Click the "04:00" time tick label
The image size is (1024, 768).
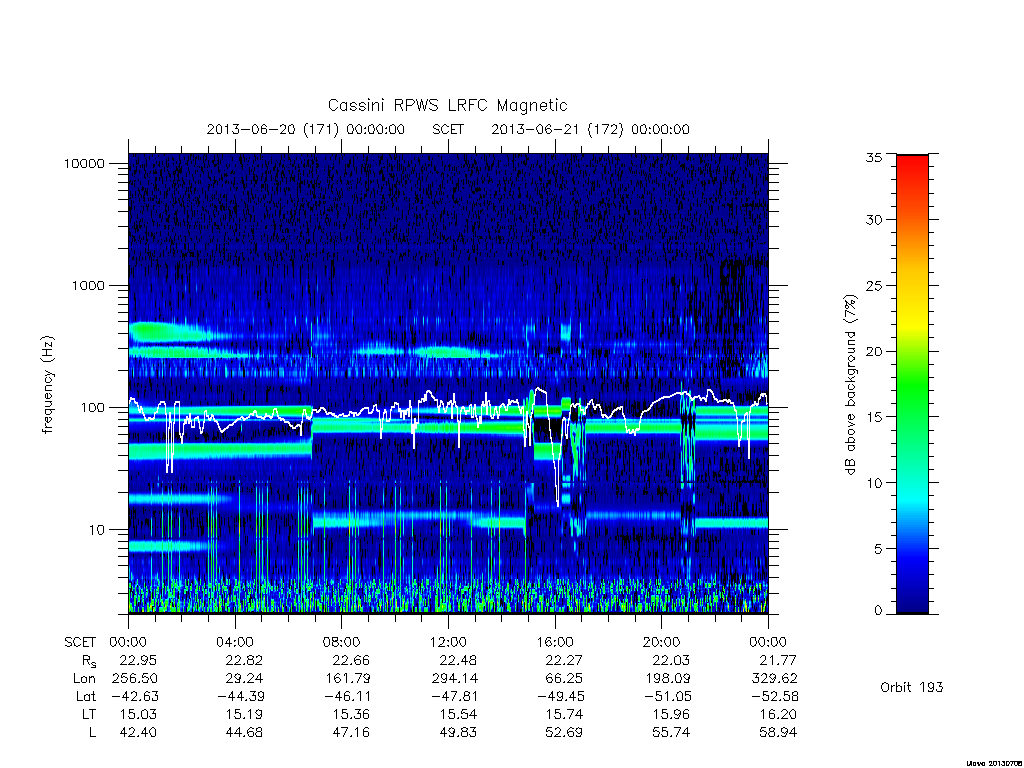234,642
